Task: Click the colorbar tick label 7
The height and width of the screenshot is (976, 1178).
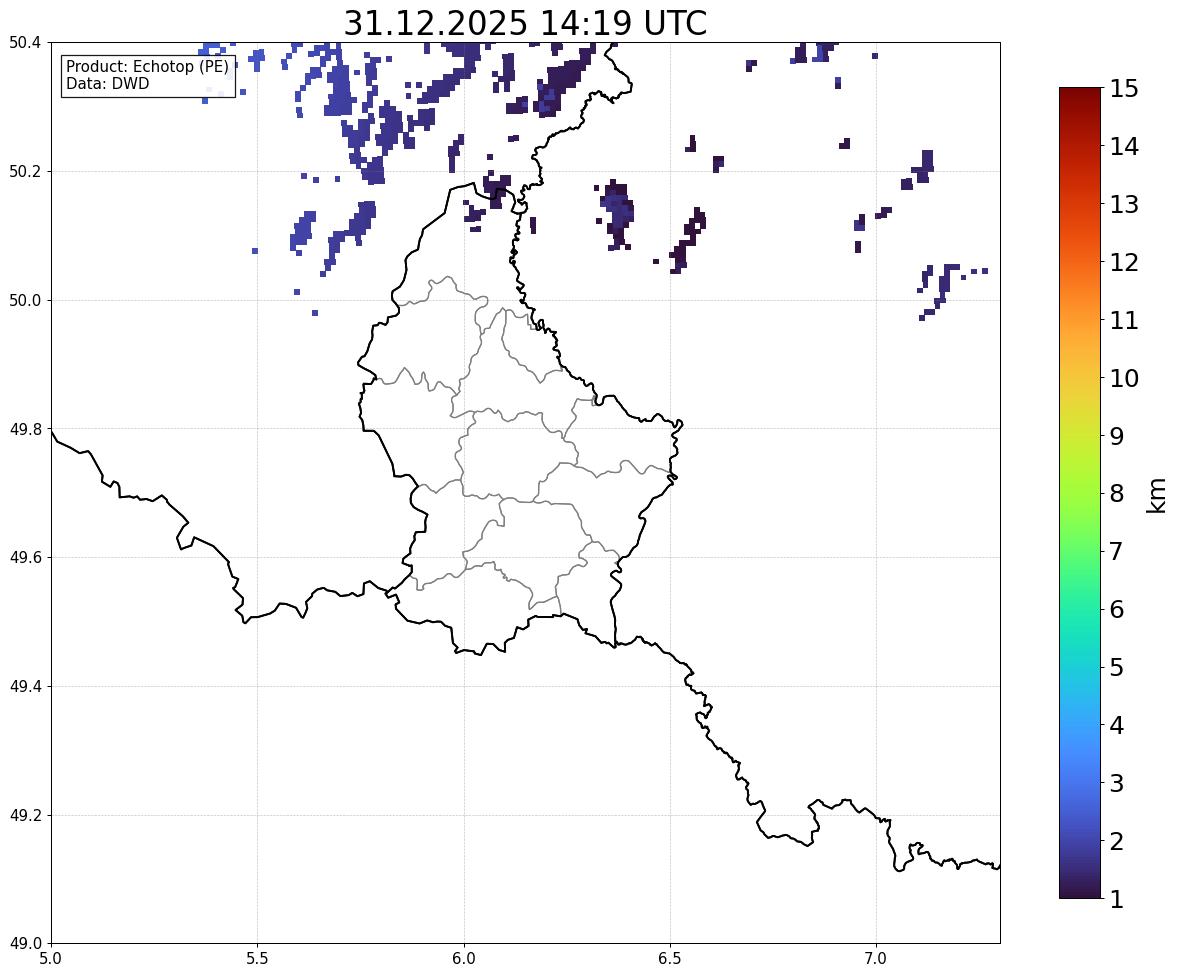Action: pyautogui.click(x=1116, y=551)
